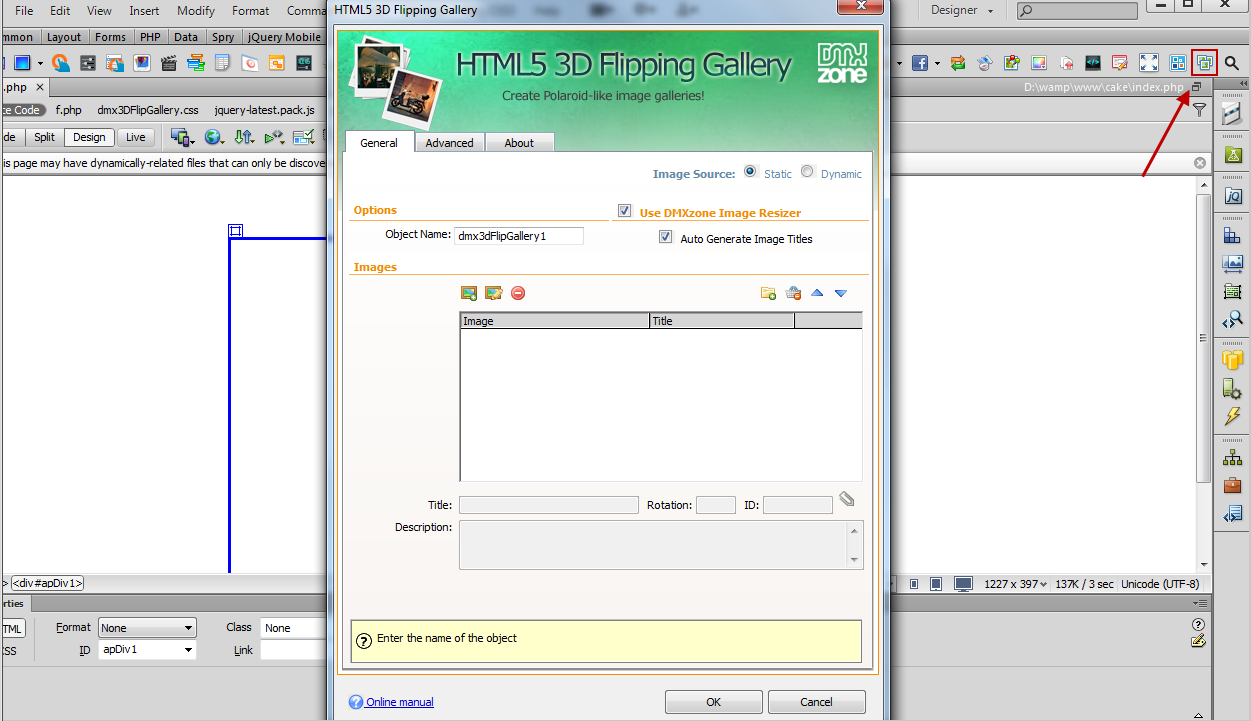Select the div#apDiv1 tag selector
The width and height of the screenshot is (1251, 721).
48,583
